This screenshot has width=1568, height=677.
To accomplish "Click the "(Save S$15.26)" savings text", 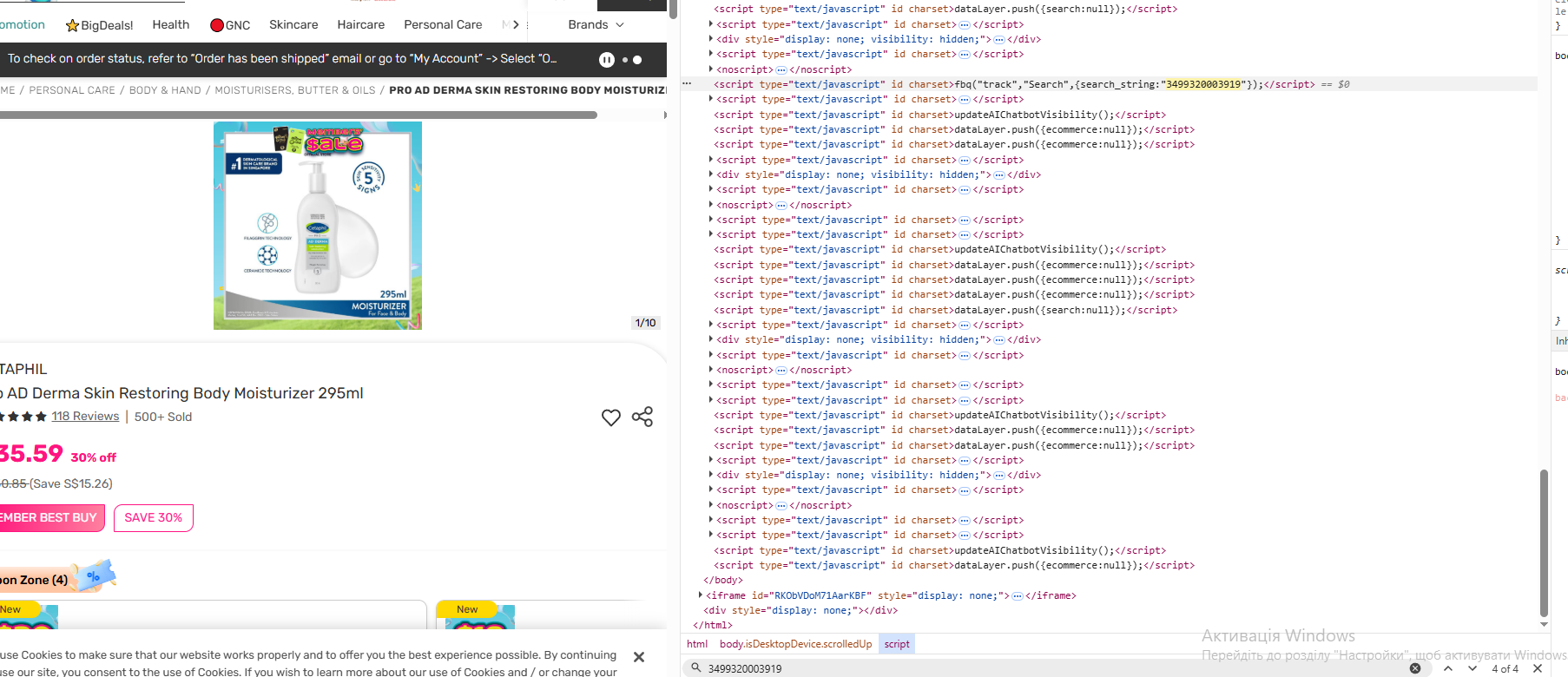I will [x=71, y=483].
